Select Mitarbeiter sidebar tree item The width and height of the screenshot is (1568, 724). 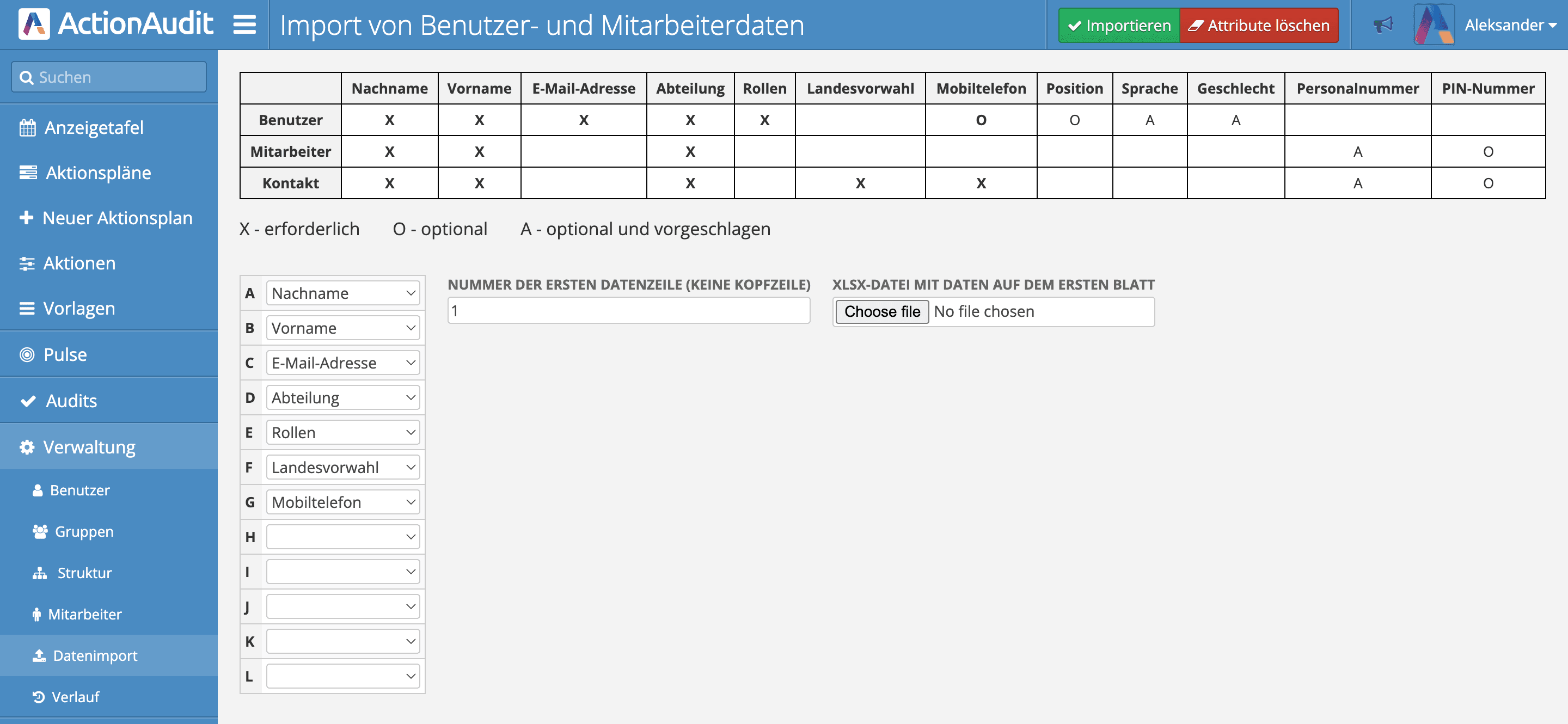[109, 614]
